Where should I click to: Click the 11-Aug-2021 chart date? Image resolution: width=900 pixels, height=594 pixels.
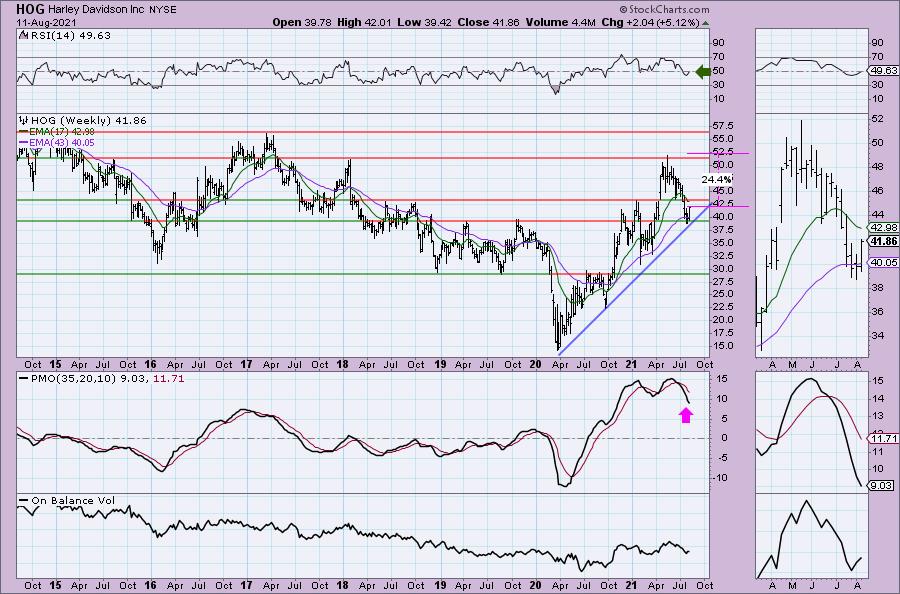(45, 23)
